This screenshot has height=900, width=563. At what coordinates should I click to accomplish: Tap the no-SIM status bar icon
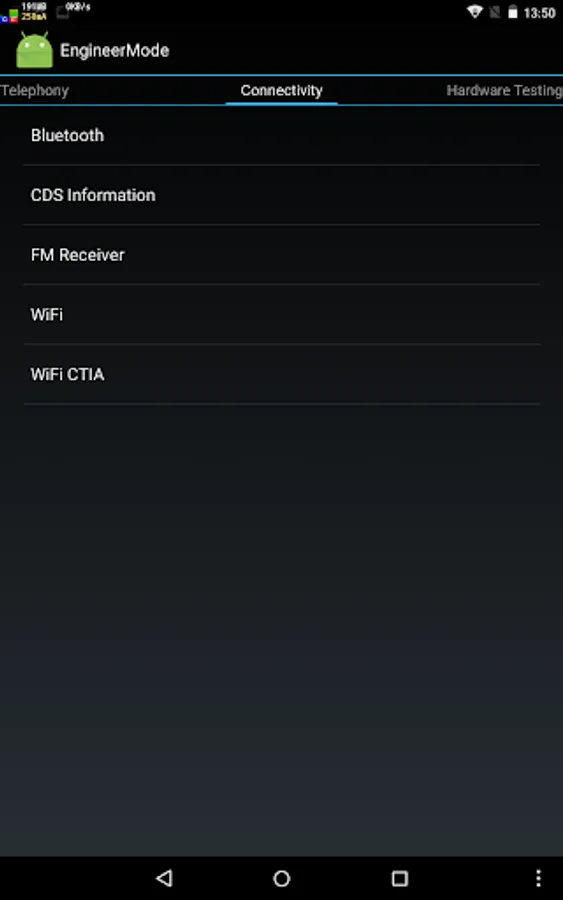click(x=494, y=12)
